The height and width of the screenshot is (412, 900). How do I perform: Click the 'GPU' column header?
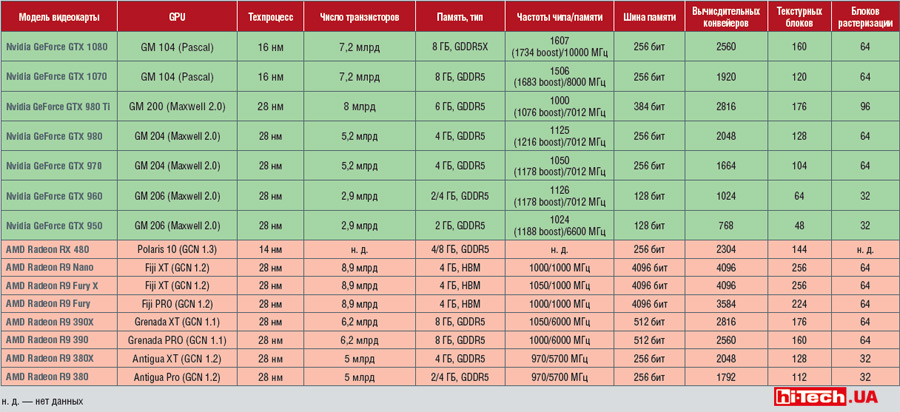click(x=177, y=18)
